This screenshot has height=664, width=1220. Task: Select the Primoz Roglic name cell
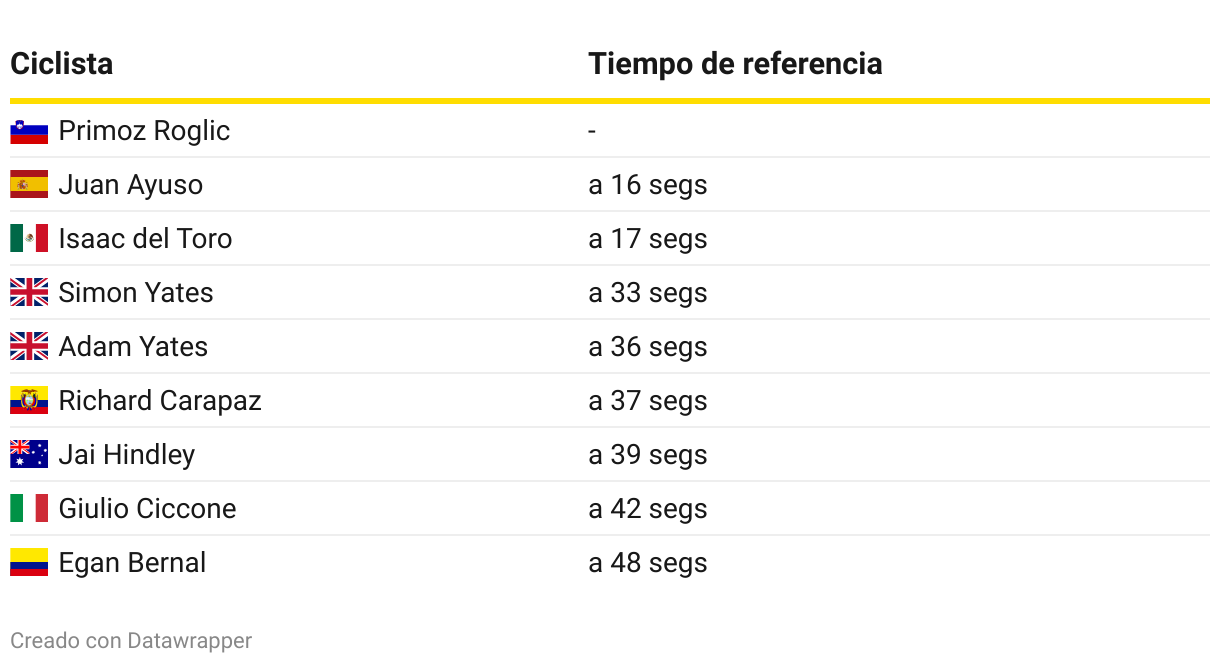pos(144,131)
